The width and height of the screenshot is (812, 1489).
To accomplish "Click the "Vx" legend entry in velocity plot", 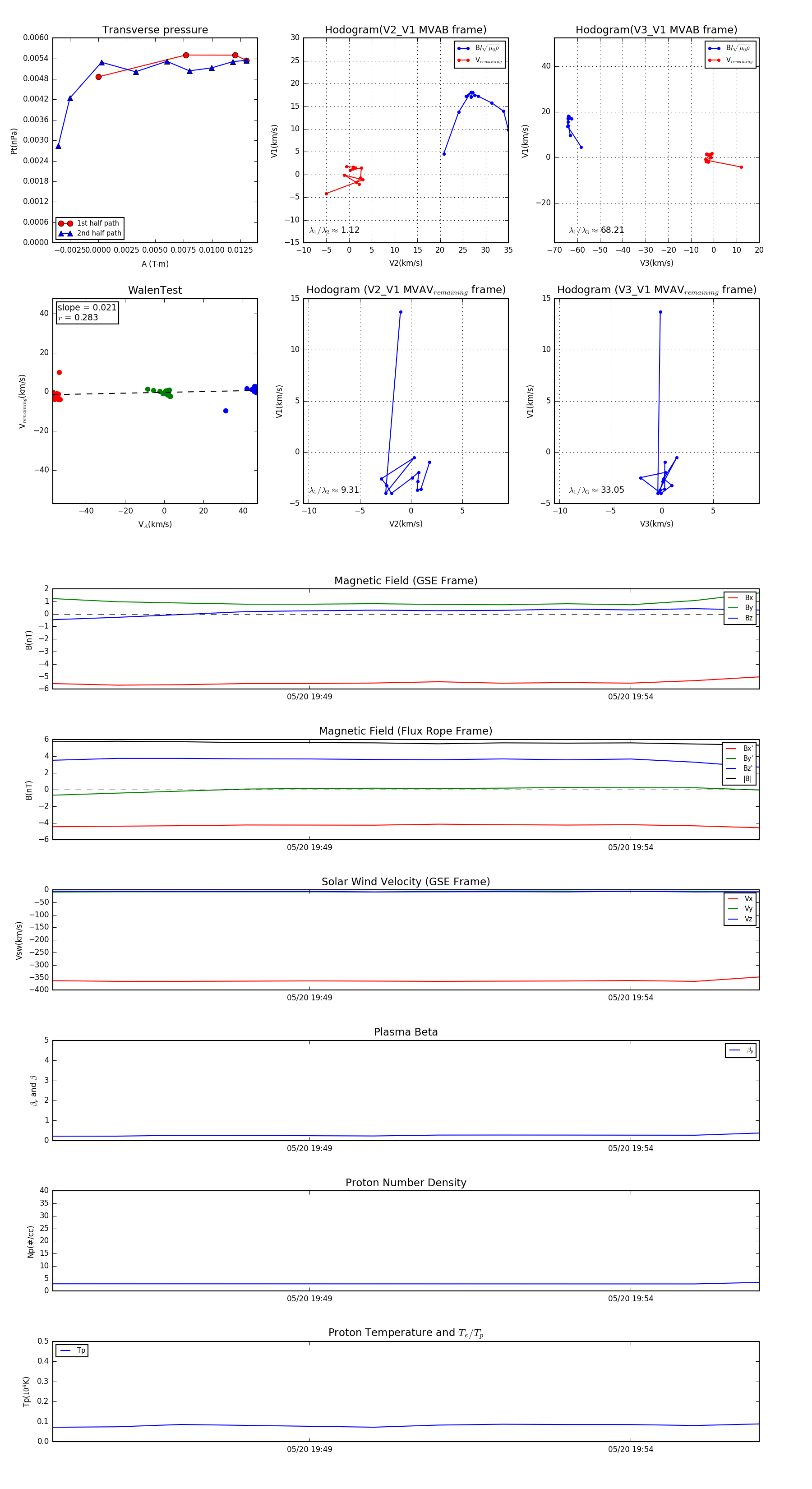I will 740,899.
